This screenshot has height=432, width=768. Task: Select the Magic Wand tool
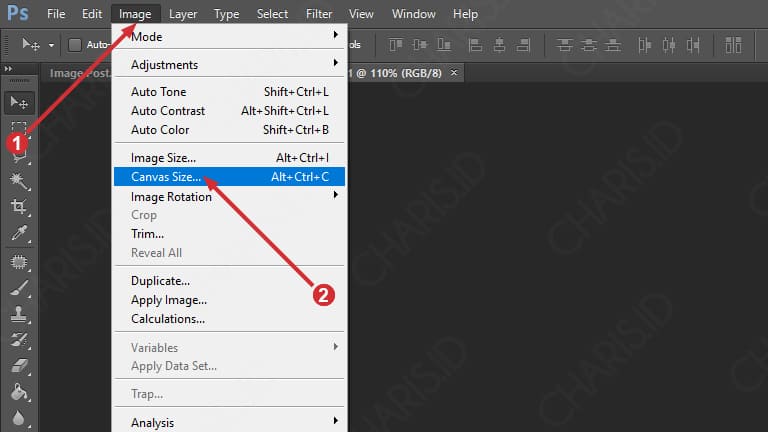[19, 181]
